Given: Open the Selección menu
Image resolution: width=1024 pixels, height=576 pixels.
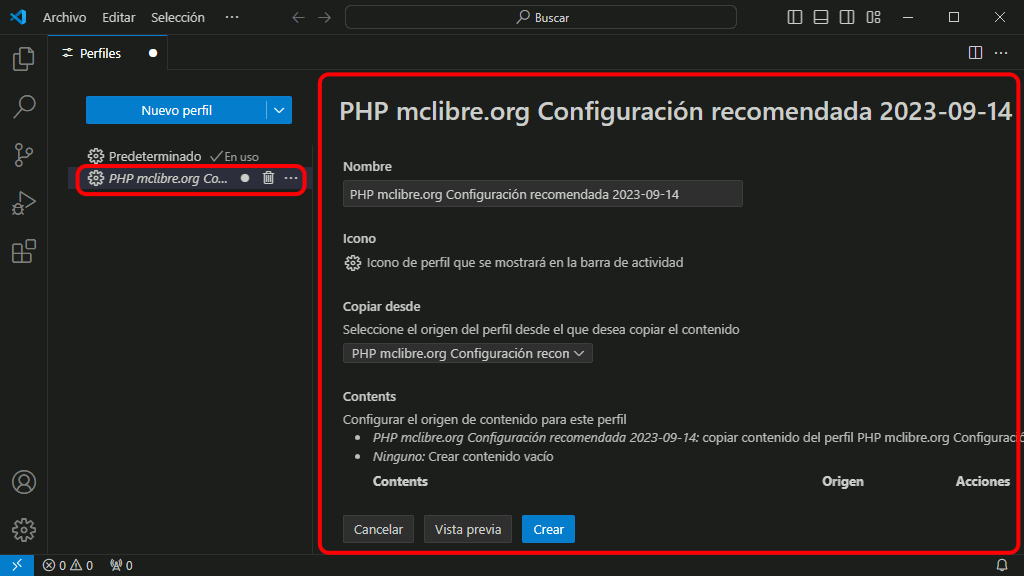Looking at the screenshot, I should 178,18.
